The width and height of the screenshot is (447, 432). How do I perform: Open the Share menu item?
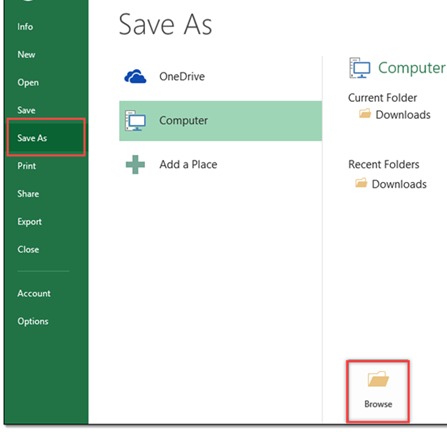28,194
